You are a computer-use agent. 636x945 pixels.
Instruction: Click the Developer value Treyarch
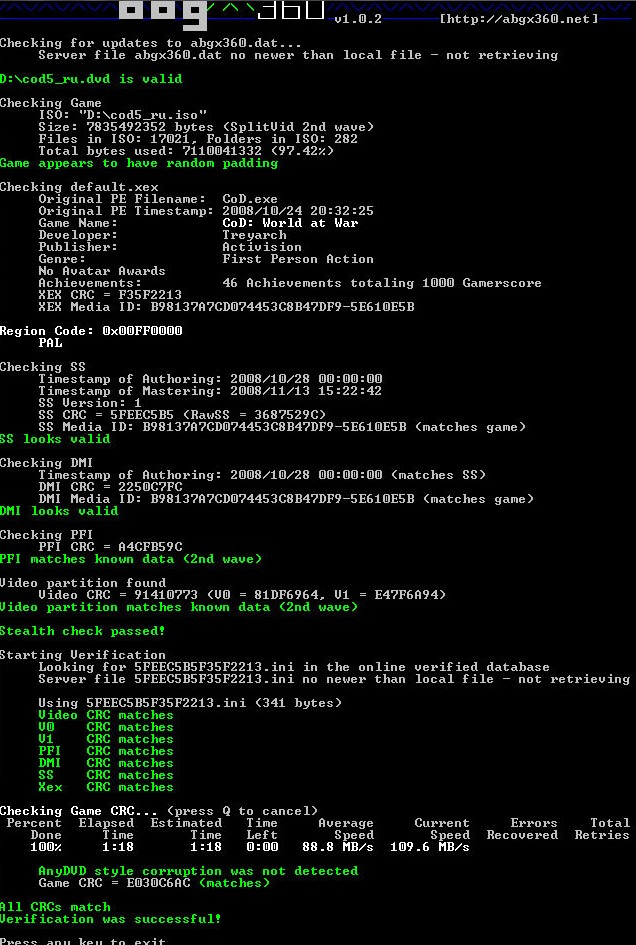254,235
